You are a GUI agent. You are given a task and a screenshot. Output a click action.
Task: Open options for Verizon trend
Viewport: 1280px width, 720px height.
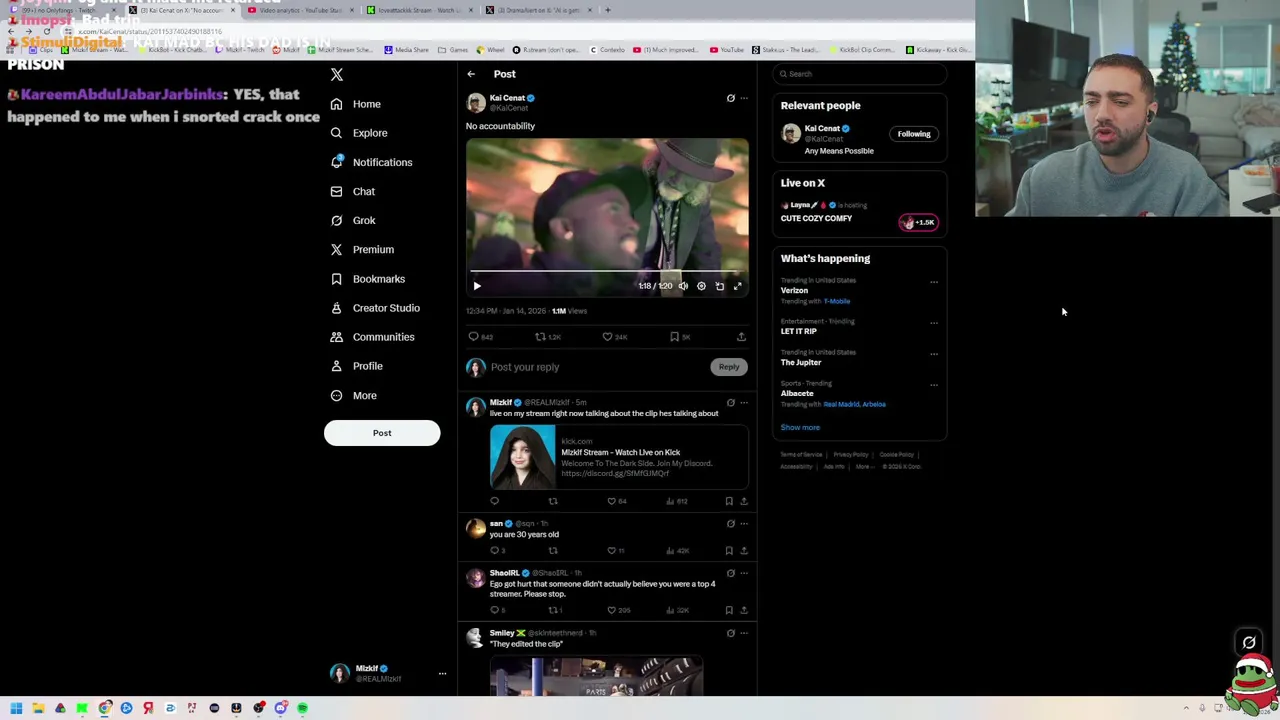(x=934, y=282)
